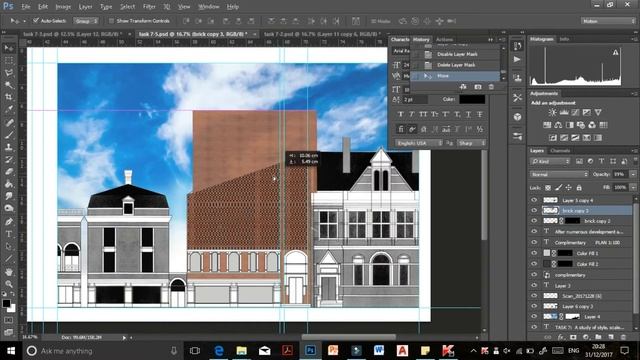Viewport: 640px width, 360px height.
Task: Select the Hand tool
Action: click(x=9, y=271)
